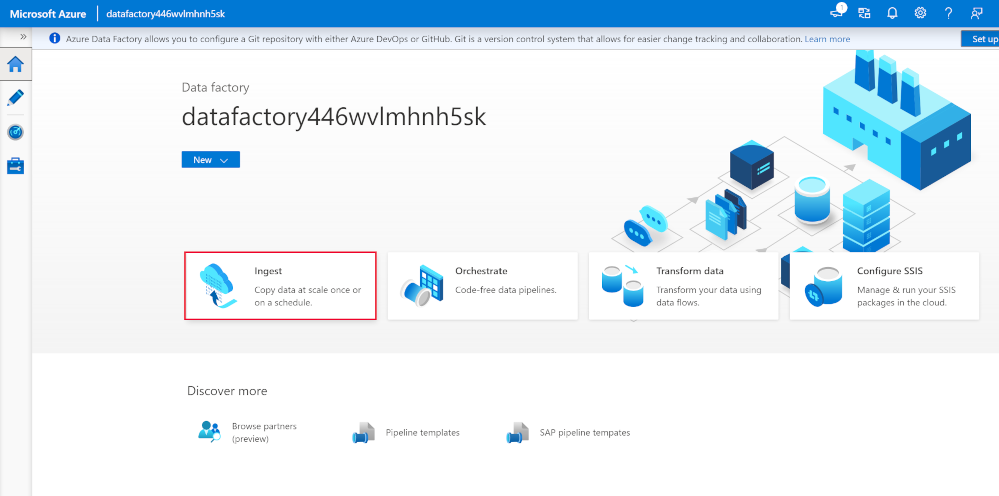Viewport: 999px width, 496px height.
Task: Open the Author pencil hub
Action: click(x=15, y=97)
